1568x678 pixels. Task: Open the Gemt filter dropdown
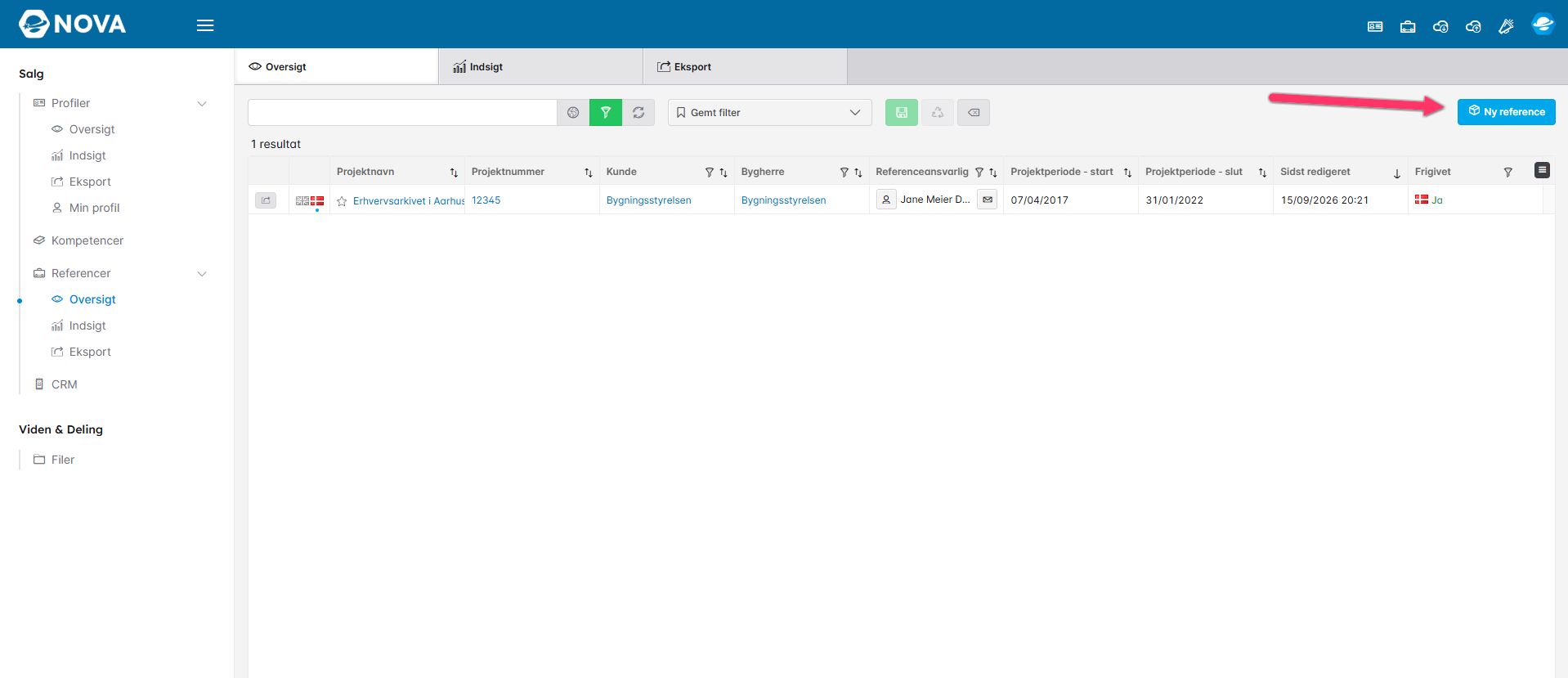(x=770, y=112)
